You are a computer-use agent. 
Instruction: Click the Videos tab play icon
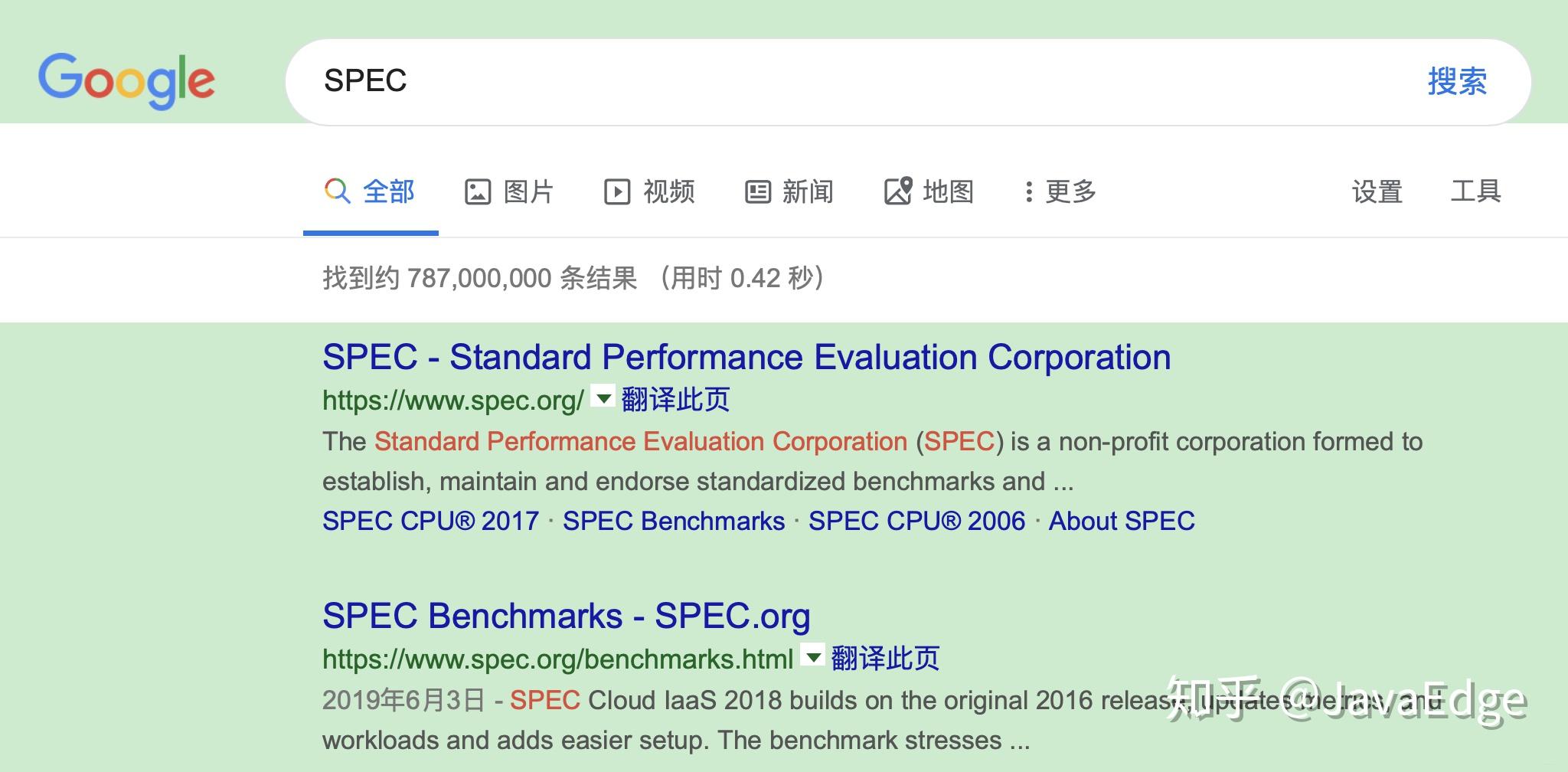pos(616,191)
